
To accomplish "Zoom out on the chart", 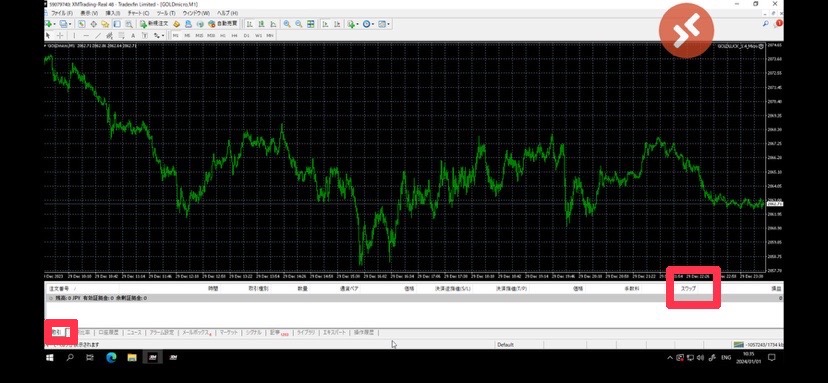I will 298,24.
